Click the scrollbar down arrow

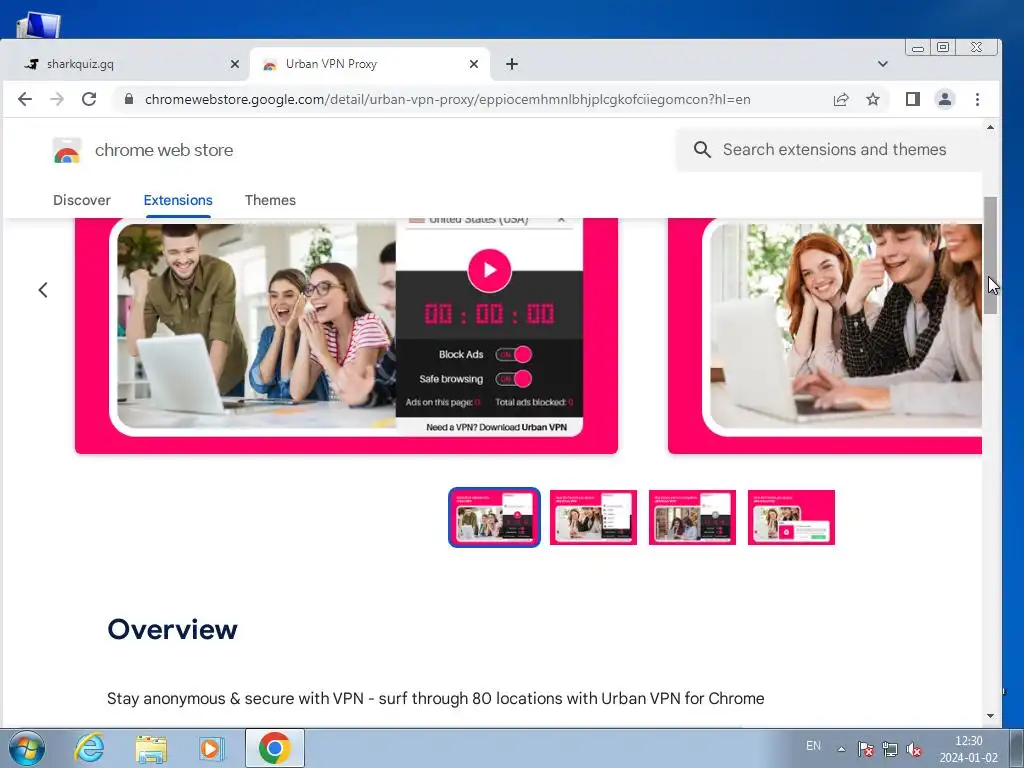991,716
